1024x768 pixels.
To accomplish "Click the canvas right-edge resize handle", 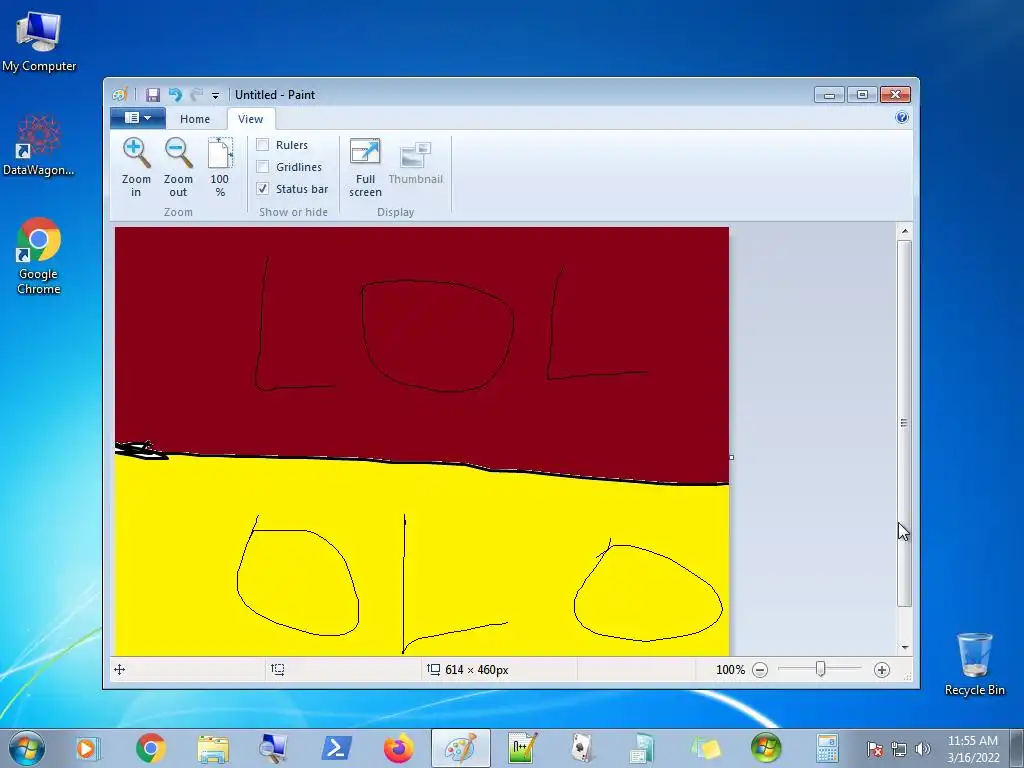I will (x=731, y=457).
